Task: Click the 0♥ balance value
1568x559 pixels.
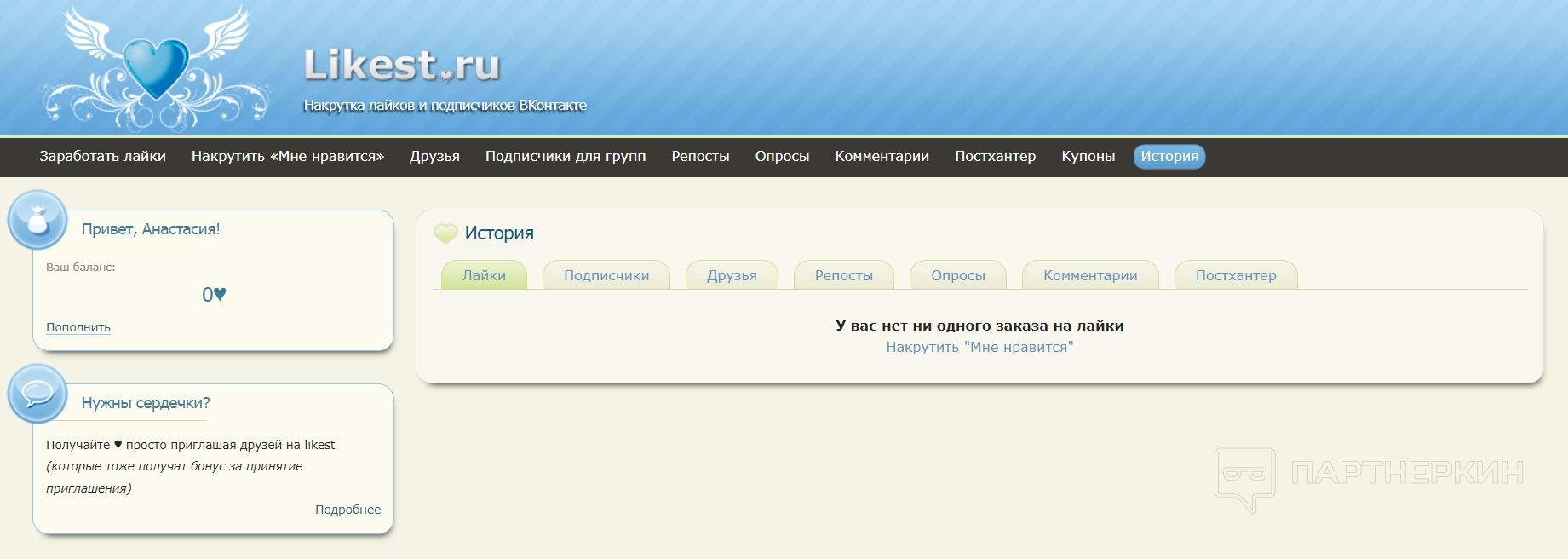Action: click(214, 295)
